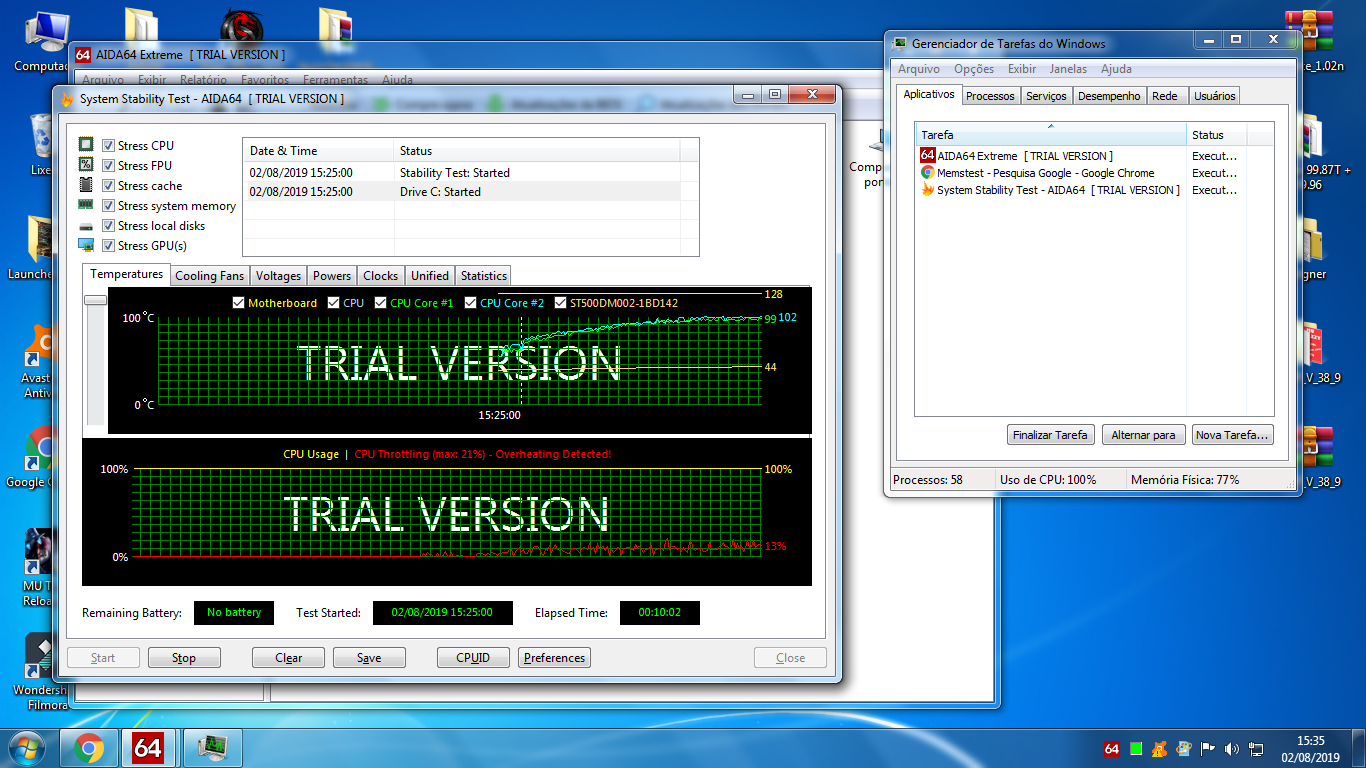Uncheck the Stress system memory checkbox
1366x768 pixels.
point(108,206)
